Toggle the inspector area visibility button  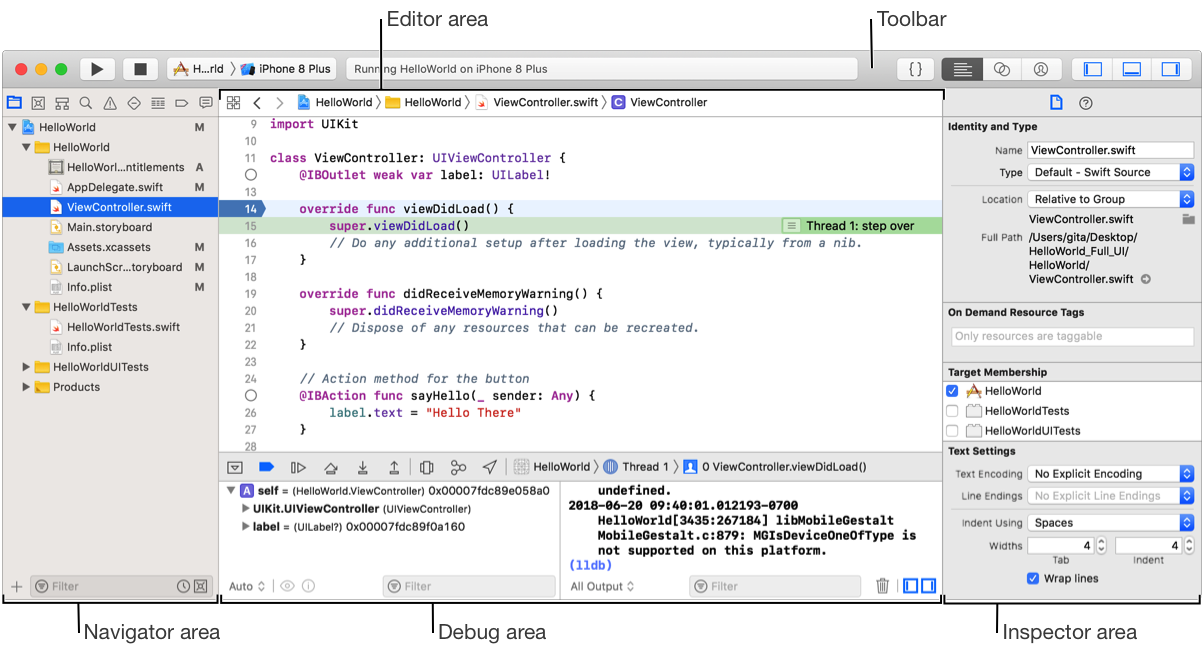1171,69
